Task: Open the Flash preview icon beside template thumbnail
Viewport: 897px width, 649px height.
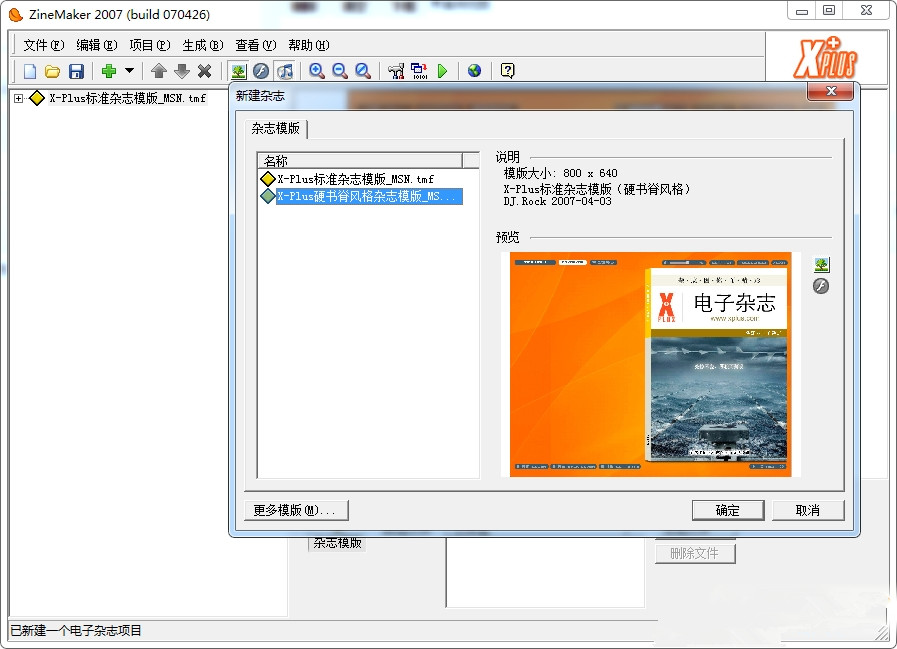Action: pyautogui.click(x=821, y=288)
